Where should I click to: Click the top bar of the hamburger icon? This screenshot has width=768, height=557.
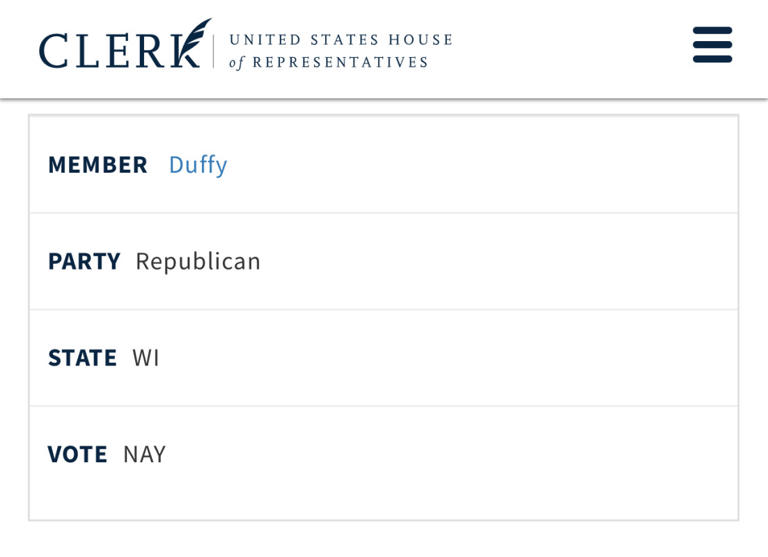[712, 31]
